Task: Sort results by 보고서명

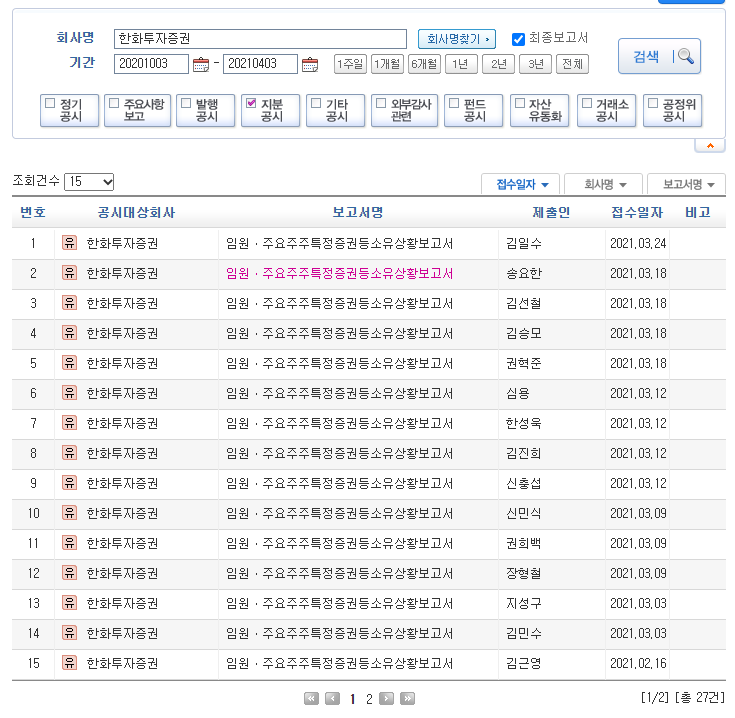Action: [687, 184]
